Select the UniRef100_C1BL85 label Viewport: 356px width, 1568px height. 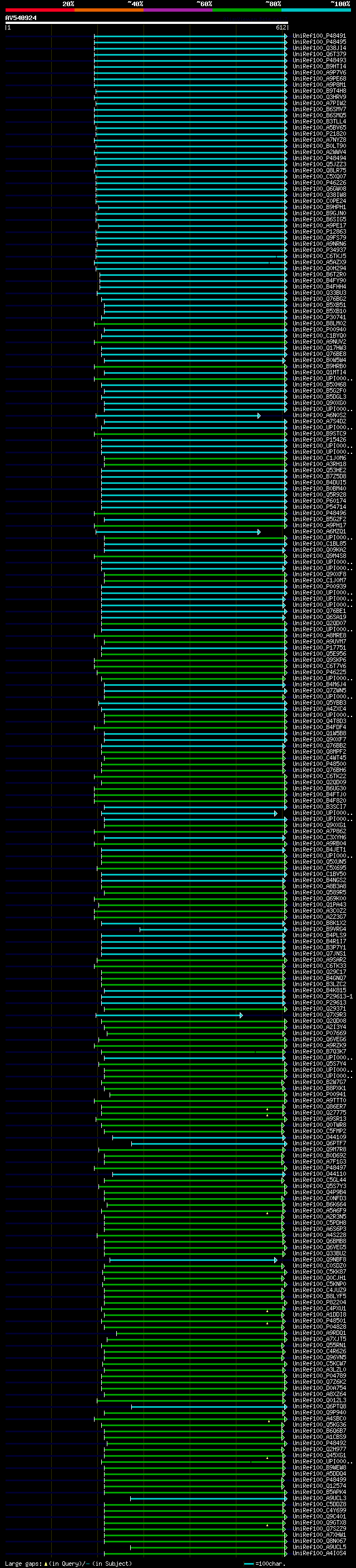[x=319, y=544]
